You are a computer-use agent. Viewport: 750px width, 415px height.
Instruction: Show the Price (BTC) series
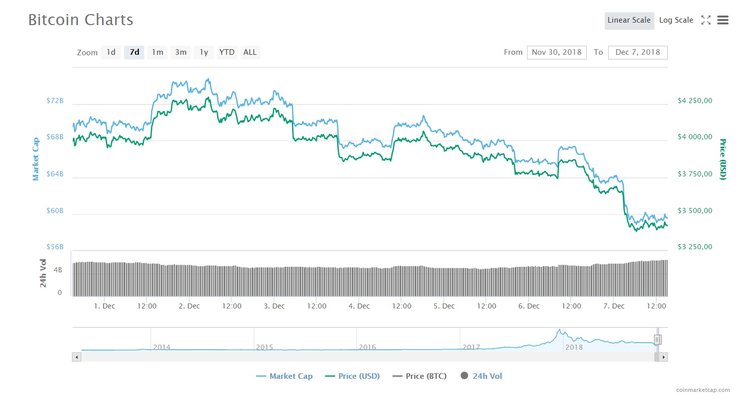coord(420,376)
